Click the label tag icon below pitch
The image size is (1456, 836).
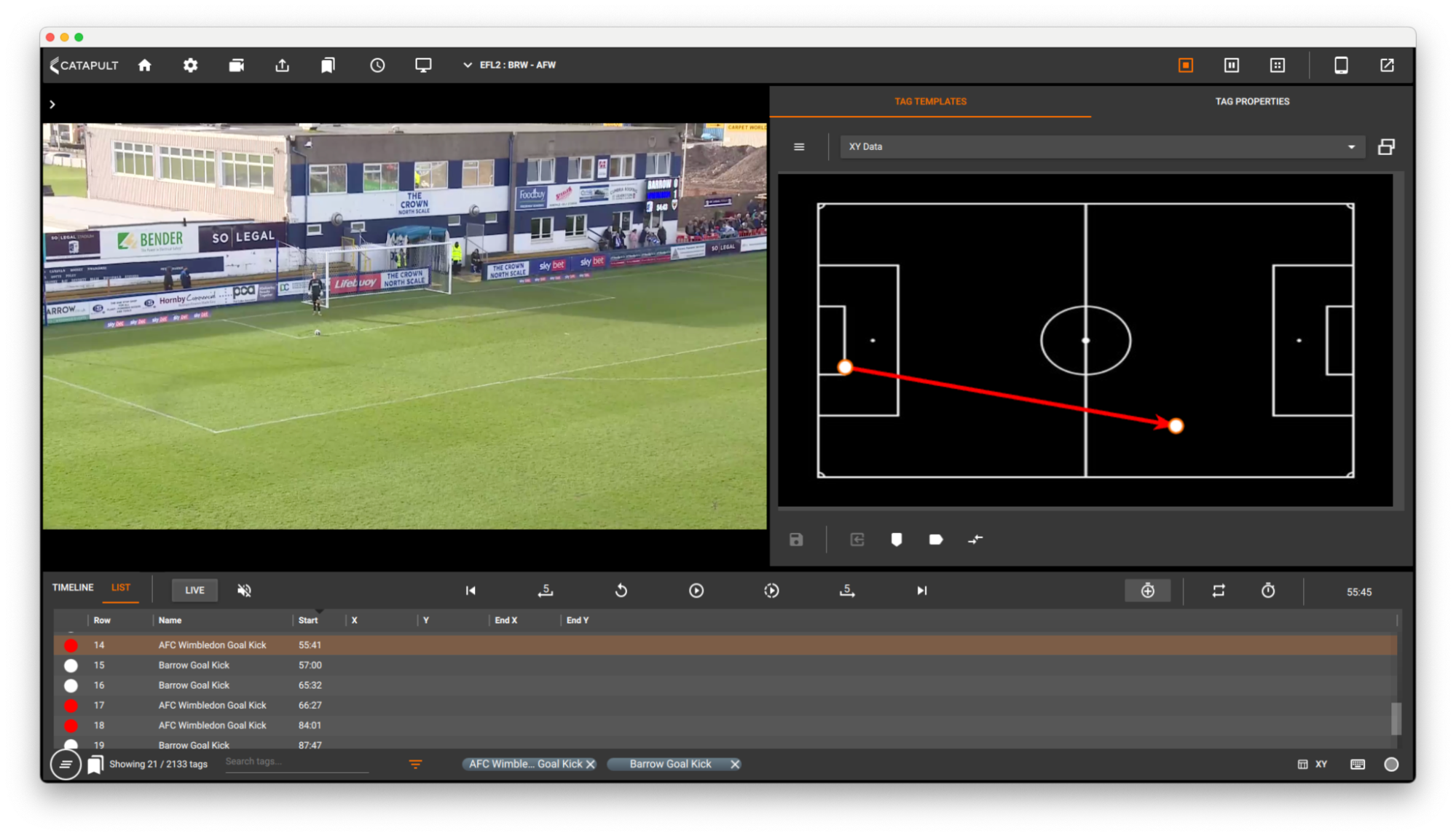[936, 540]
